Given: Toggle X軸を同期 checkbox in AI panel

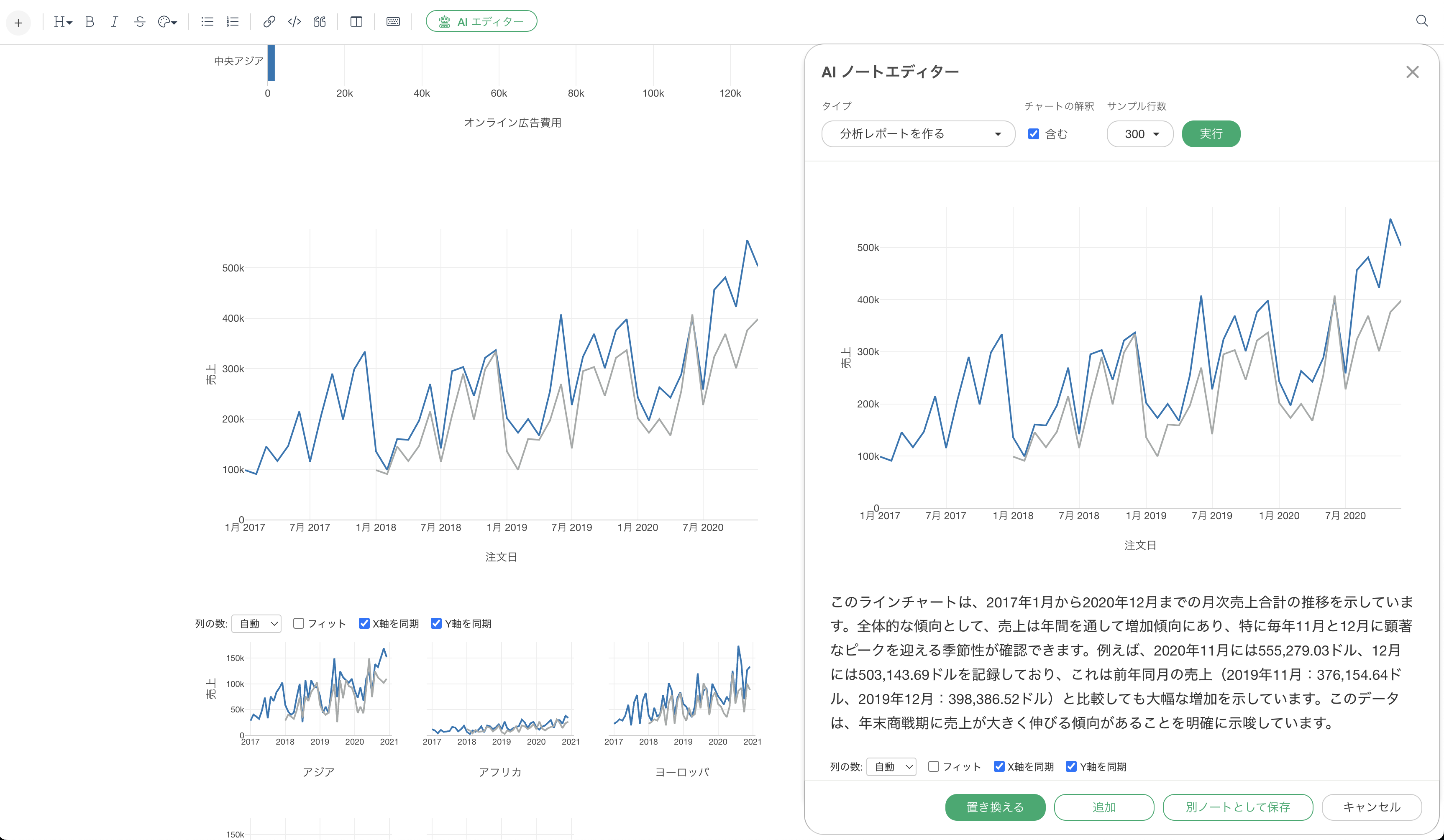Looking at the screenshot, I should coord(999,766).
